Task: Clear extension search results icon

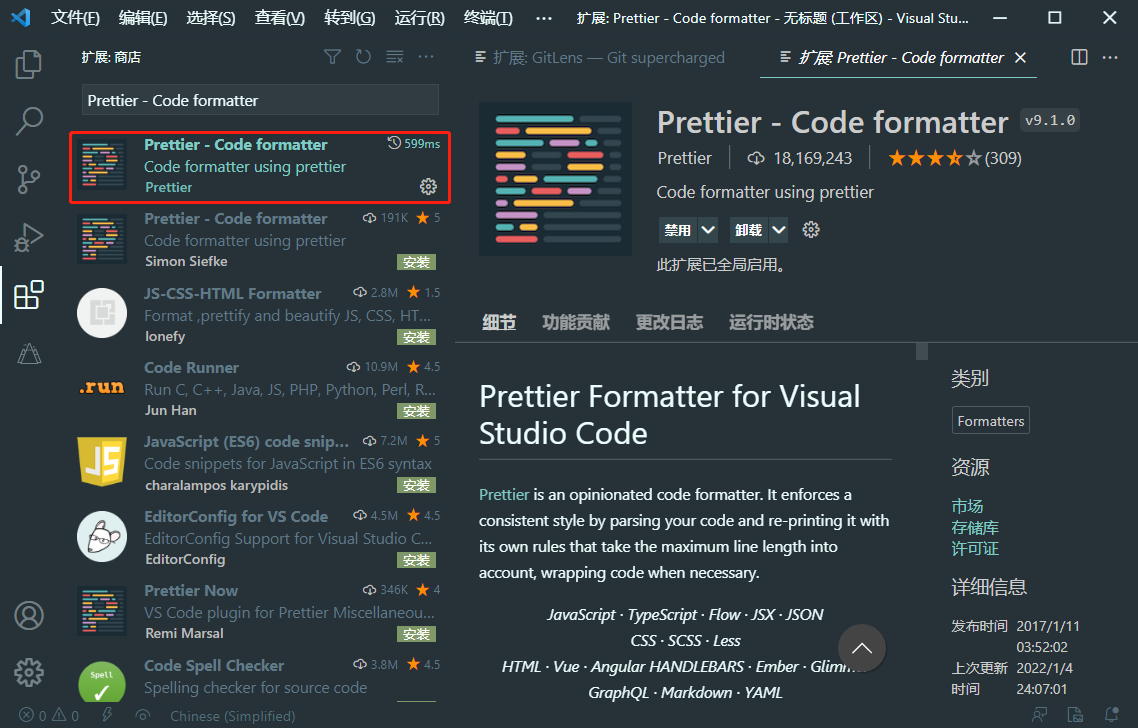Action: point(394,57)
